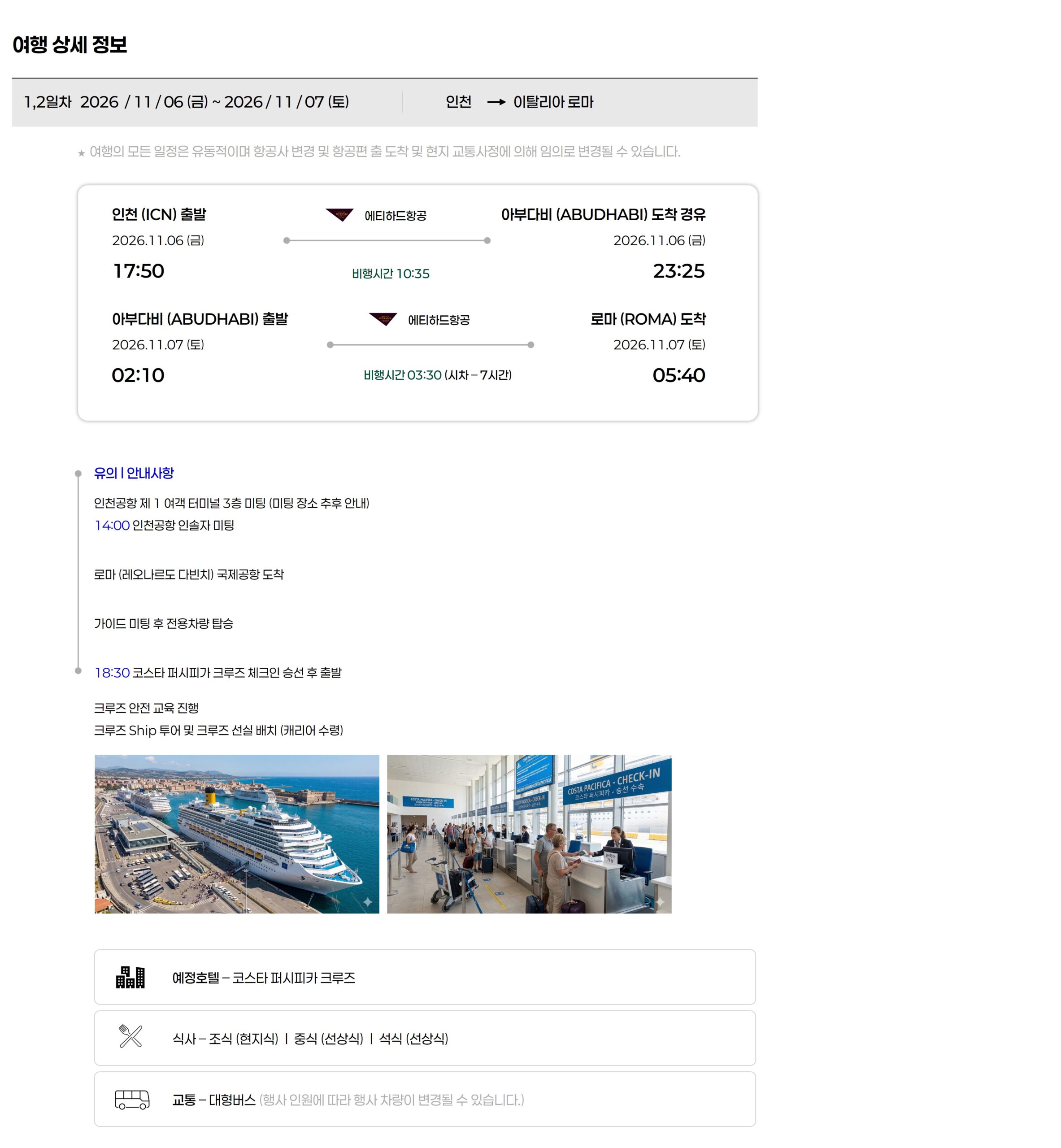
Task: Select the 교통 대형버스 transport row
Action: pyautogui.click(x=424, y=1099)
